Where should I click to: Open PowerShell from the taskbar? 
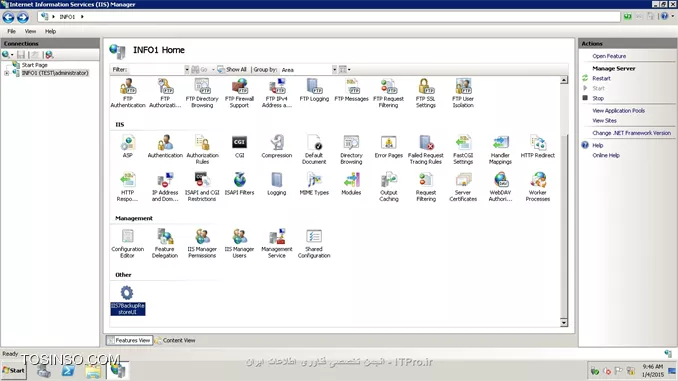tap(68, 371)
